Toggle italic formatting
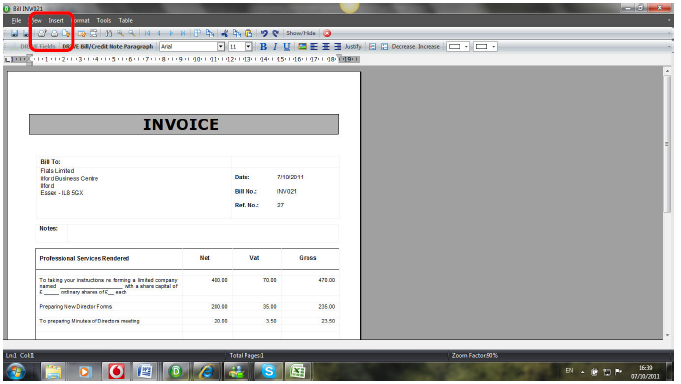 (x=275, y=46)
